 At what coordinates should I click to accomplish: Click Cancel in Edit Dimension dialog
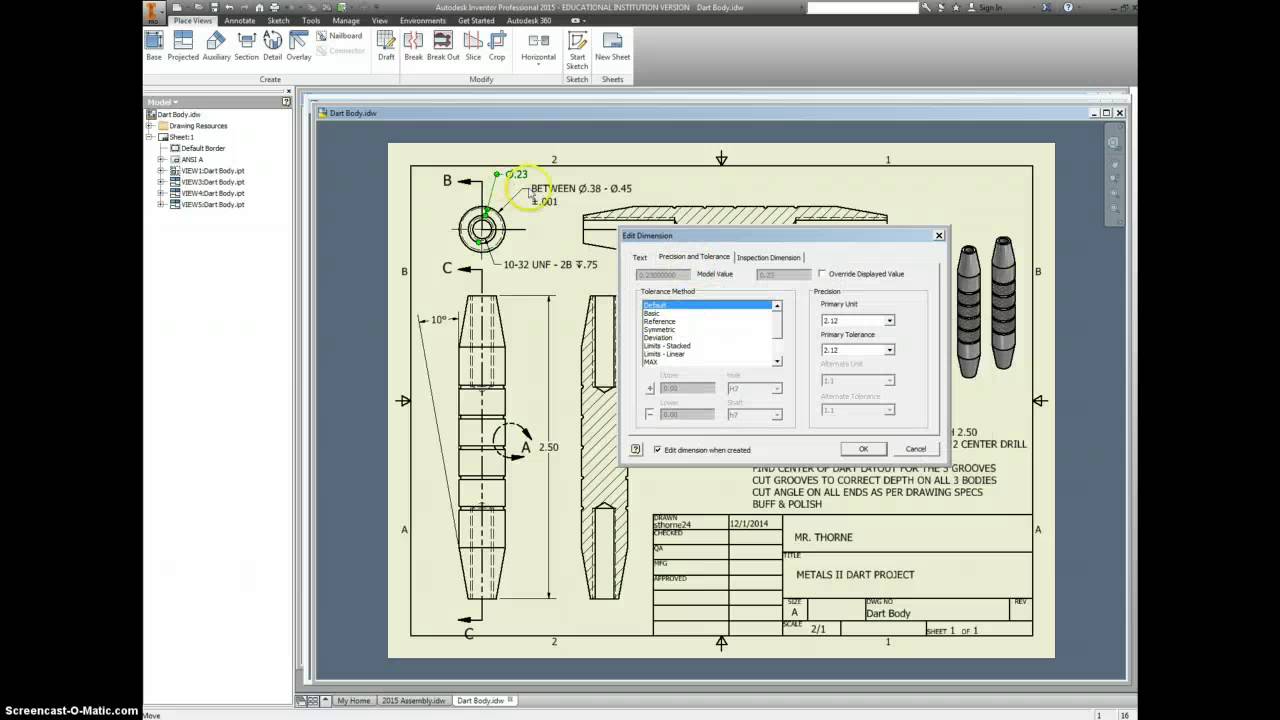[916, 449]
